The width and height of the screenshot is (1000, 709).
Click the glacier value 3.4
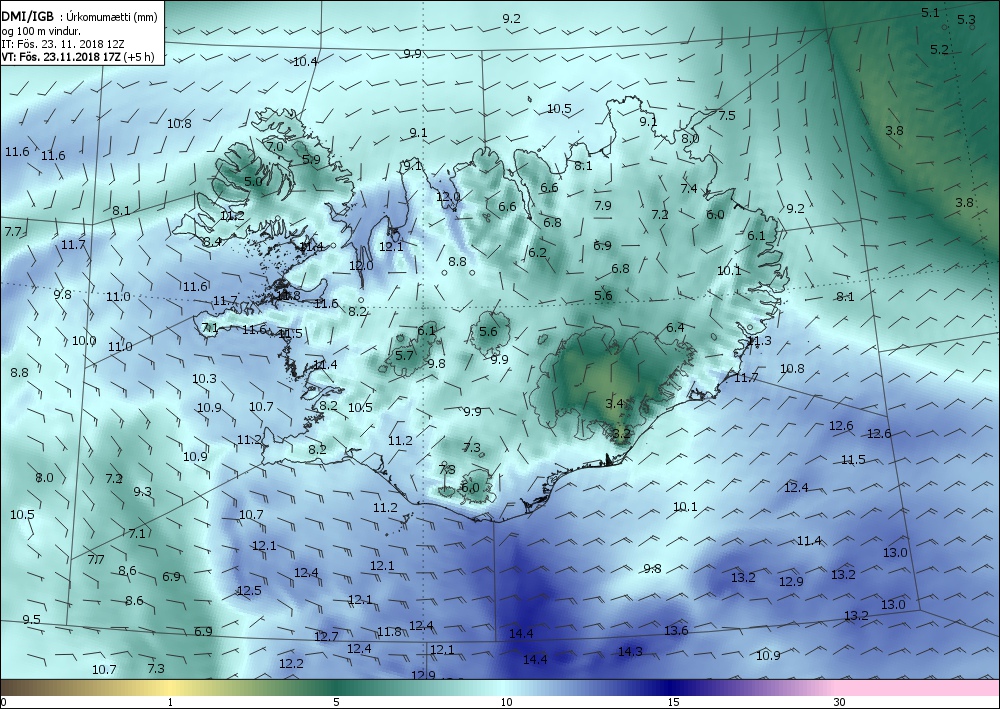point(614,403)
